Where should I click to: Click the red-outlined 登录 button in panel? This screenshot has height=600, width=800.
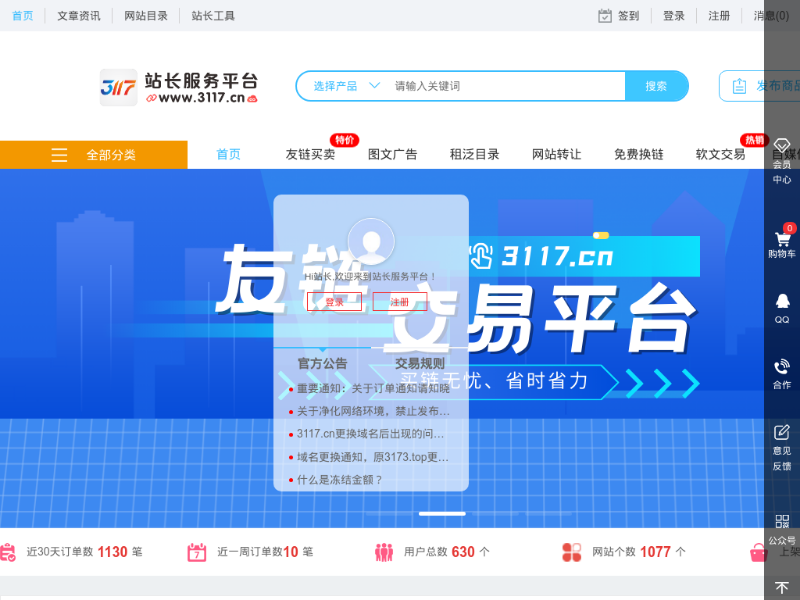[x=334, y=302]
